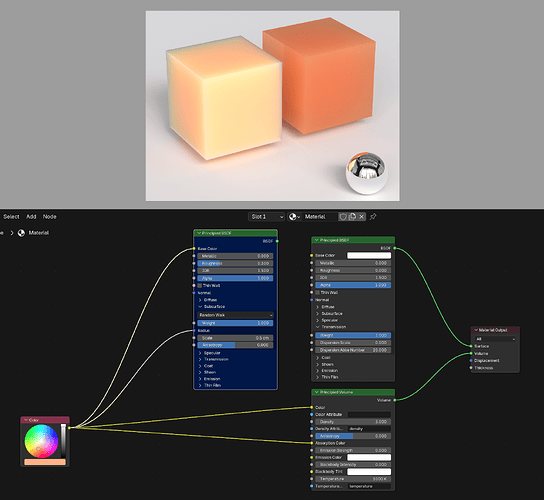This screenshot has height=500, width=544.
Task: Click the Normal socket on blue Principled BSDF
Action: click(x=194, y=293)
